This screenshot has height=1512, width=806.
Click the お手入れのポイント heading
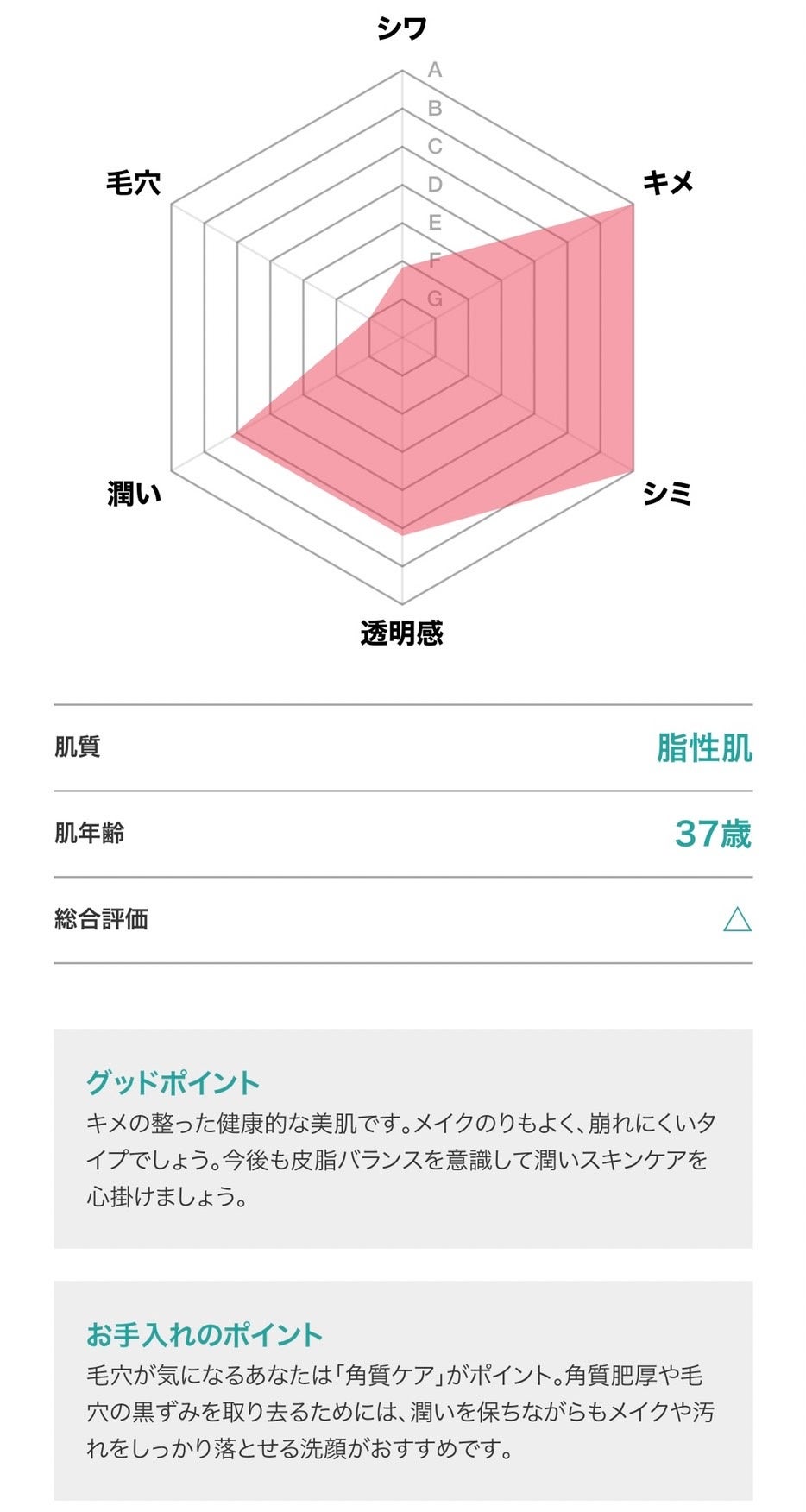pos(205,1334)
